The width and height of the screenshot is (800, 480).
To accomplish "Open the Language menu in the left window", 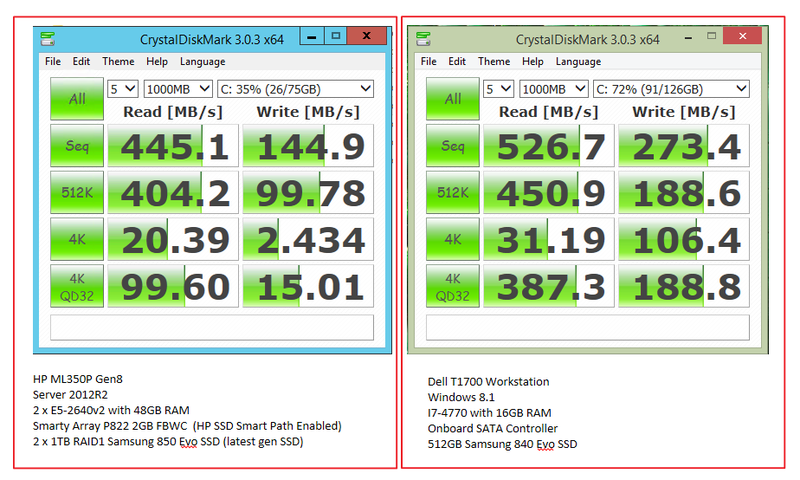I will (x=203, y=61).
